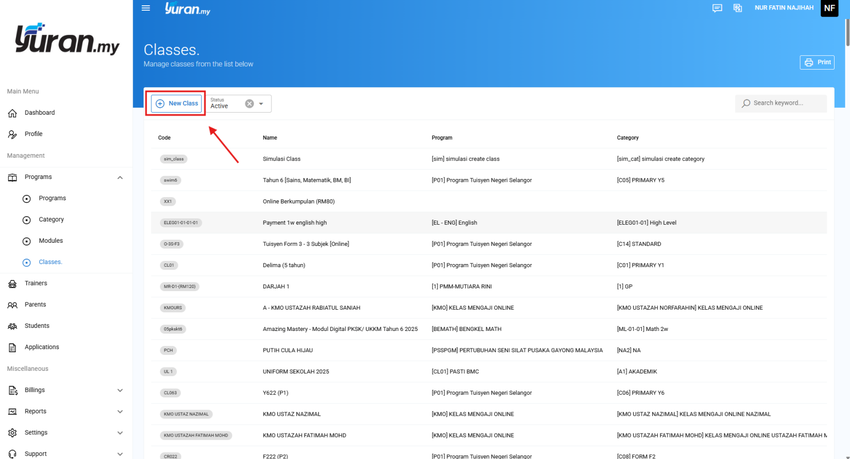Click [EL - ENG] English program cell
The height and width of the screenshot is (459, 850).
coord(454,223)
